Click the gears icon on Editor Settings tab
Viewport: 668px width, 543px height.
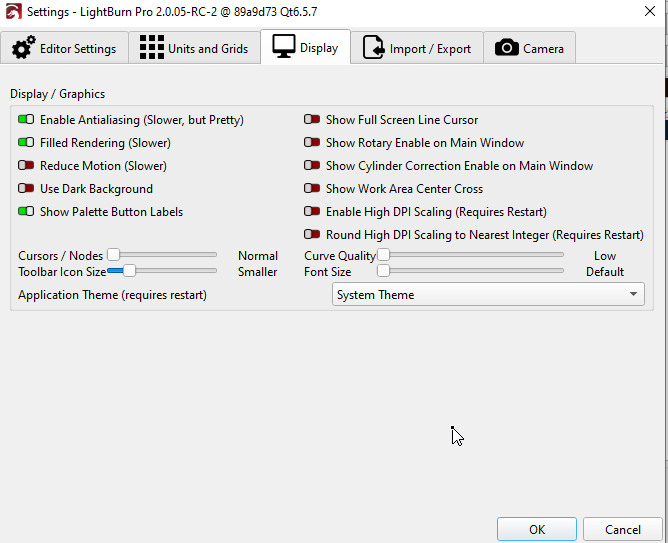click(23, 48)
